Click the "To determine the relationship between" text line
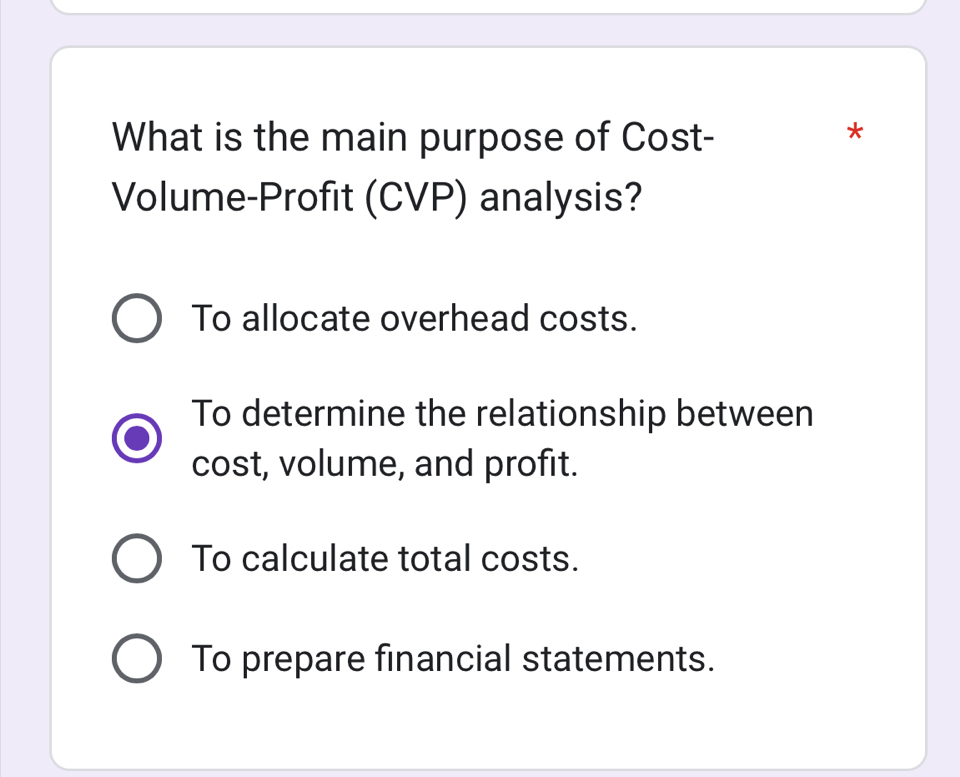 (x=502, y=412)
